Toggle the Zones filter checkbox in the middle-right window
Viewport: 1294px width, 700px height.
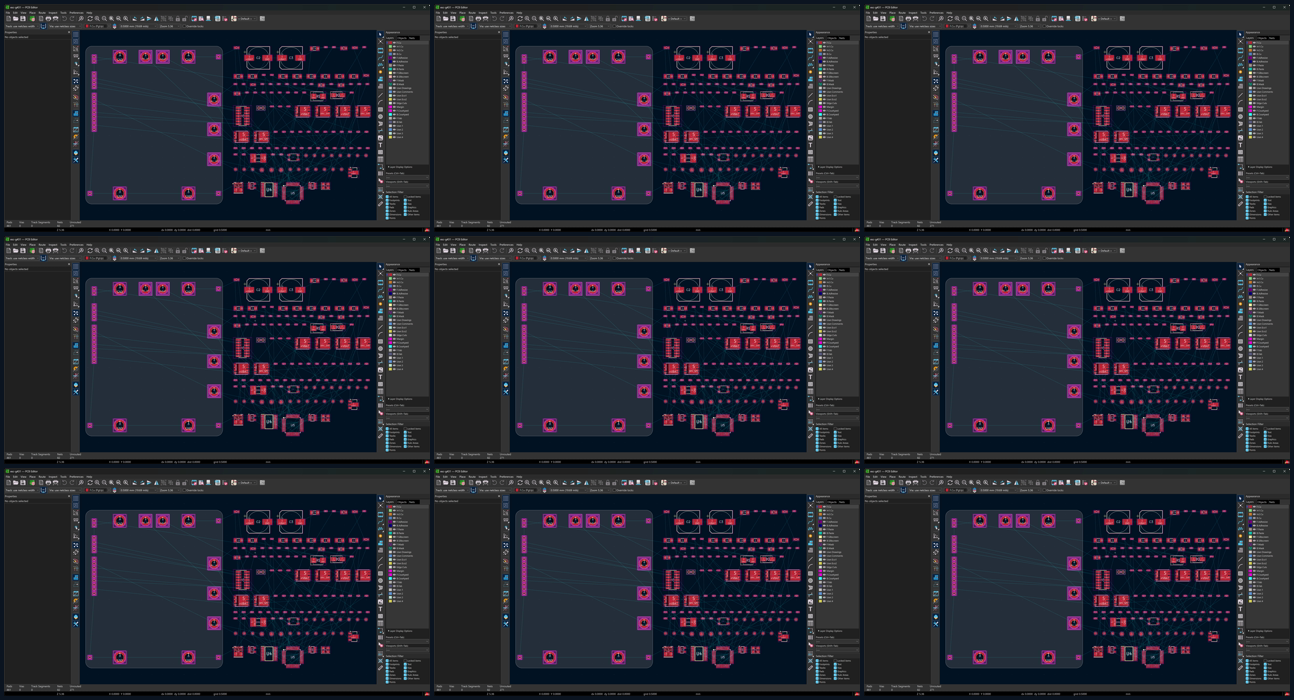pos(1247,442)
